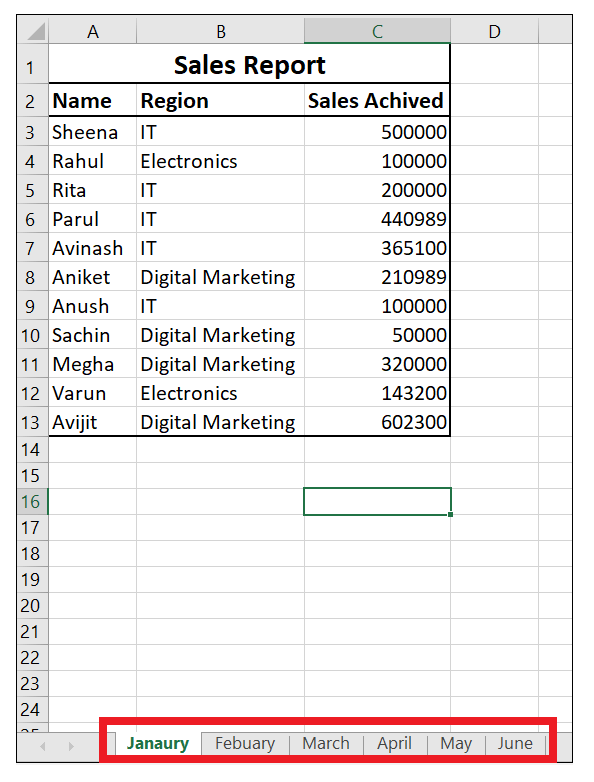This screenshot has width=594, height=782.
Task: Select column D header
Action: 494,31
